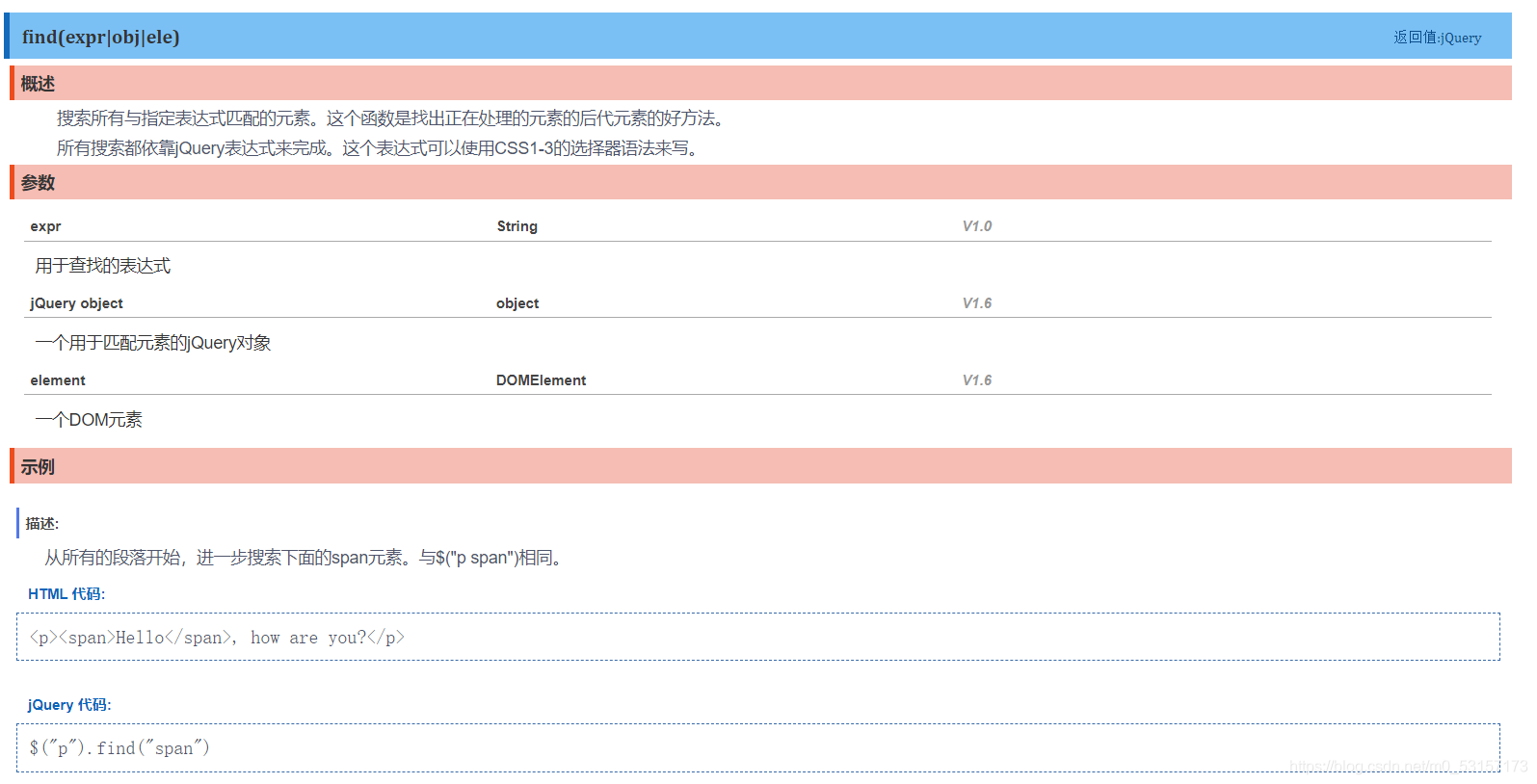Click the sentence starting 搜索所有与指定表达式

392,118
